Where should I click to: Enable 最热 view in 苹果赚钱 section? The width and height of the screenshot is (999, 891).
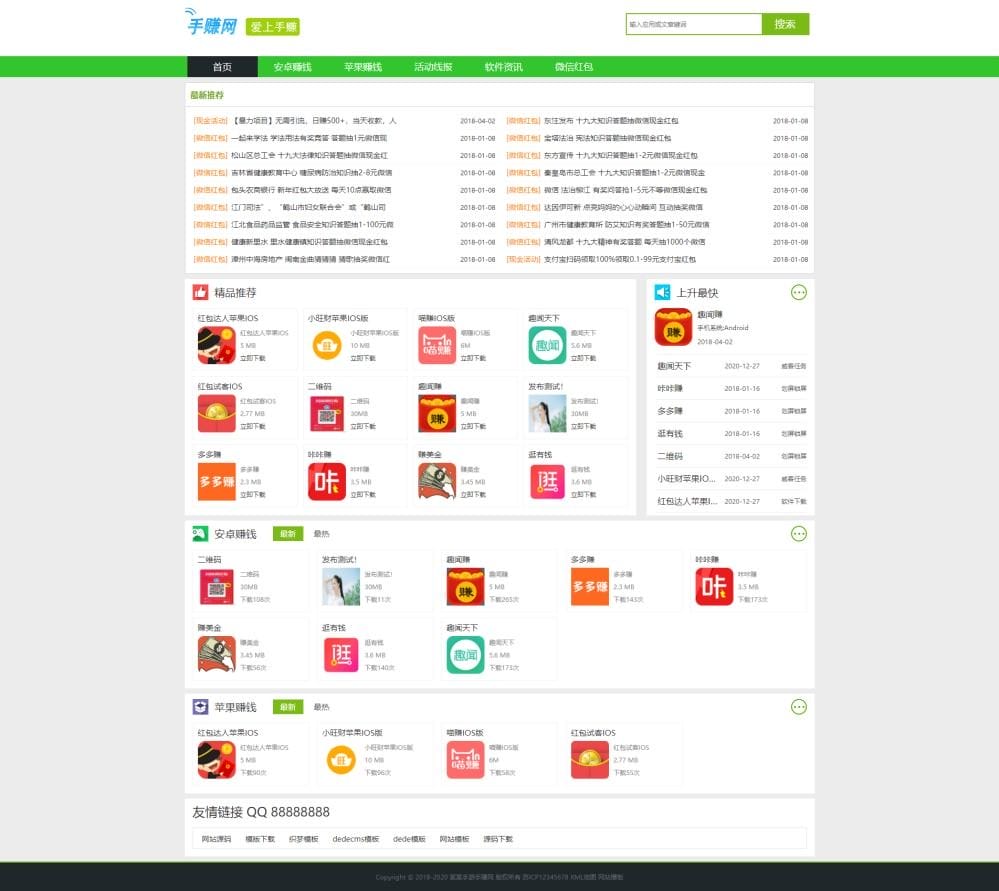(x=322, y=706)
